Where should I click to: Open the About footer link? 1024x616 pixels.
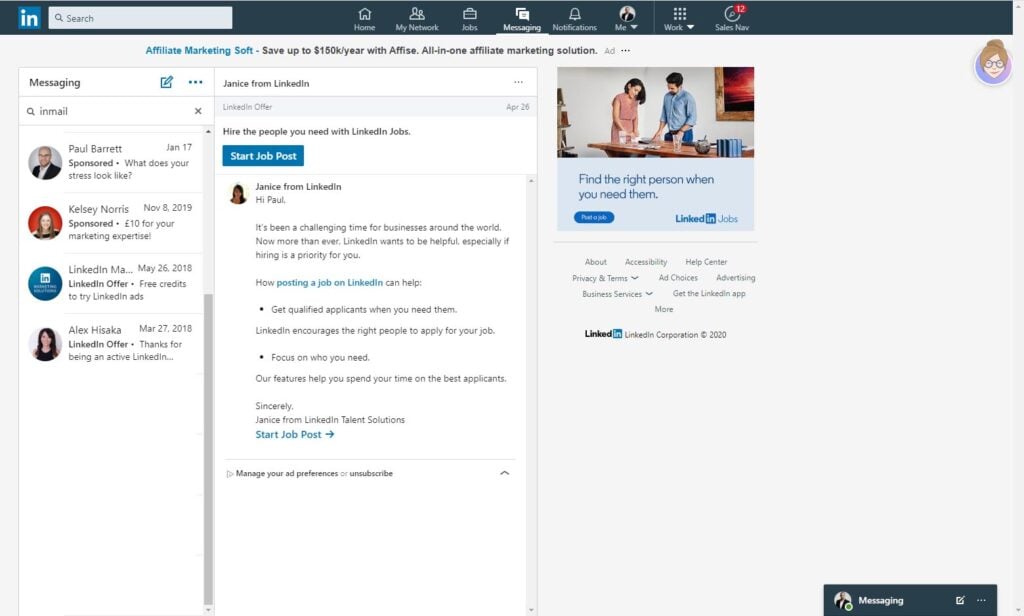click(596, 262)
